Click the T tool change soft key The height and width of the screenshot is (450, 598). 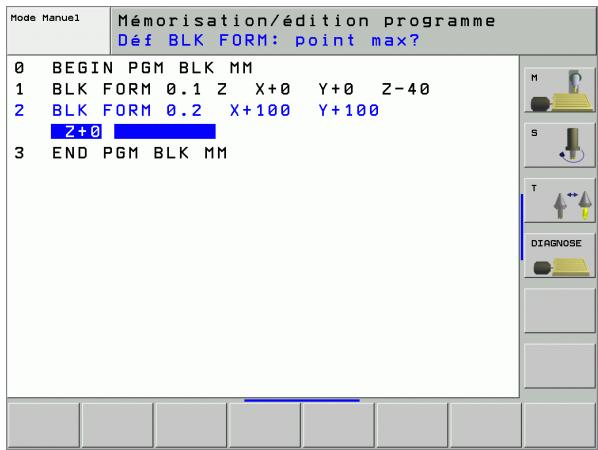pyautogui.click(x=559, y=201)
